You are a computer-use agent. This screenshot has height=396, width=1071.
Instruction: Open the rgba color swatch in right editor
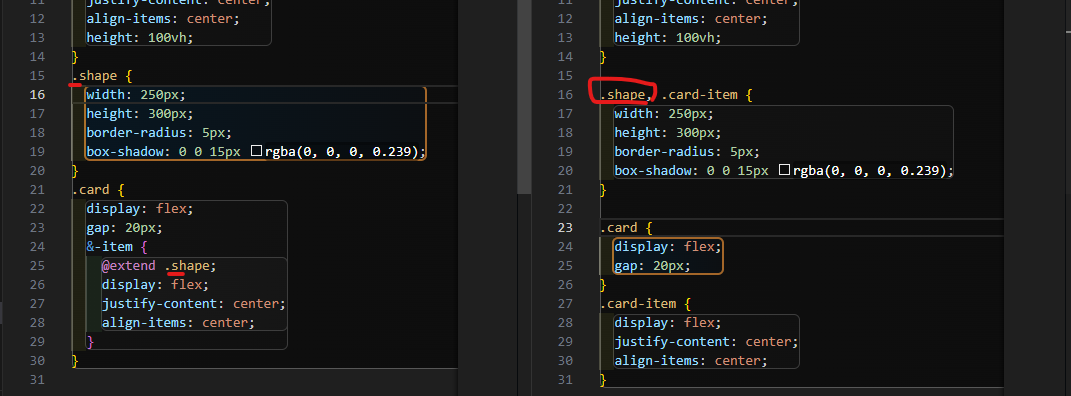pyautogui.click(x=785, y=171)
